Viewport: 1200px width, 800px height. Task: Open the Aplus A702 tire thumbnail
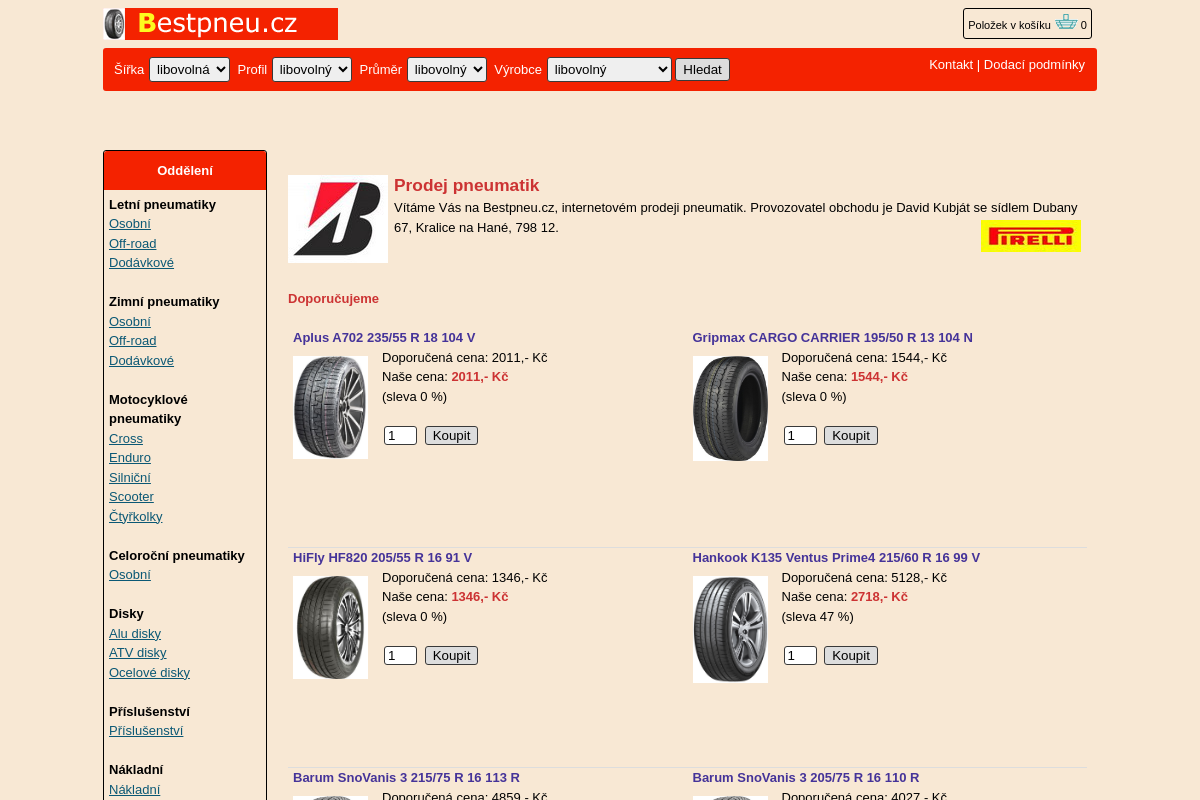(x=330, y=408)
